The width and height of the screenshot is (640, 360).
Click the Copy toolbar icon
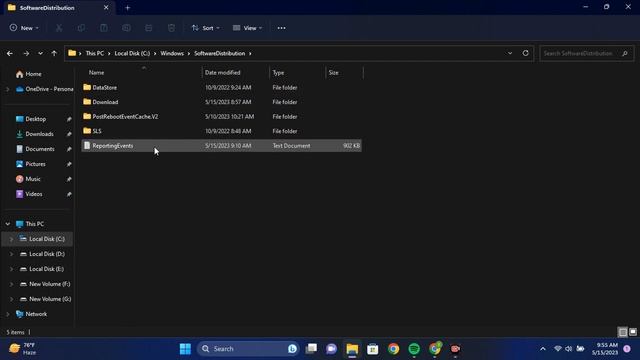pos(81,28)
